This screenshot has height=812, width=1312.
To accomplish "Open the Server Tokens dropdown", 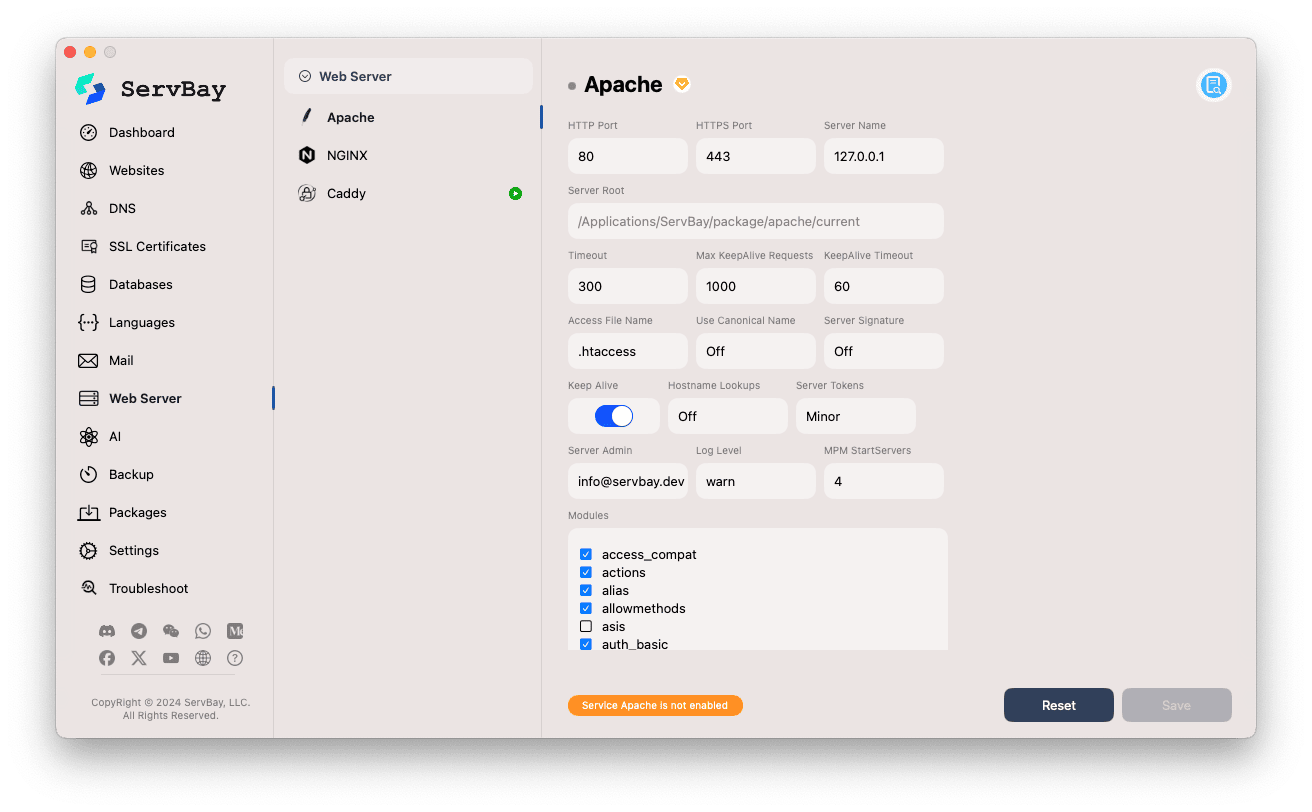I will 856,415.
